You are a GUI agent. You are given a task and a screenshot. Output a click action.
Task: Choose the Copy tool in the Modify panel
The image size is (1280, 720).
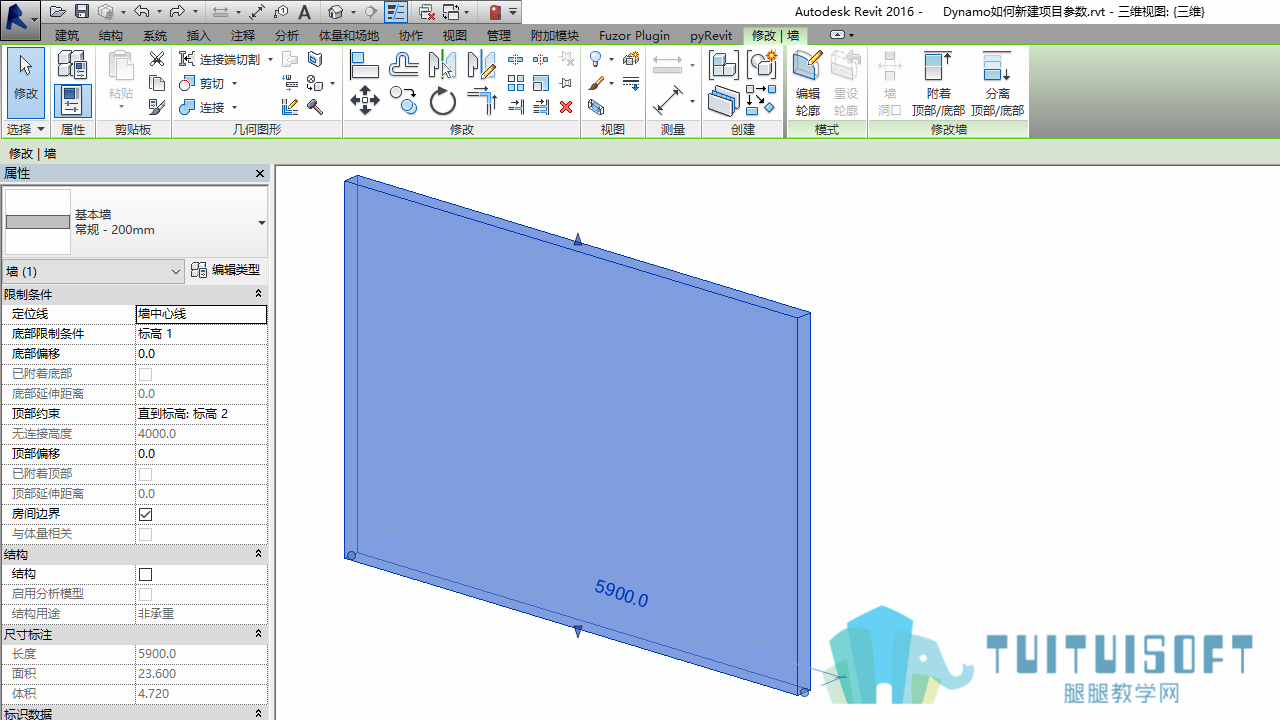[x=403, y=100]
